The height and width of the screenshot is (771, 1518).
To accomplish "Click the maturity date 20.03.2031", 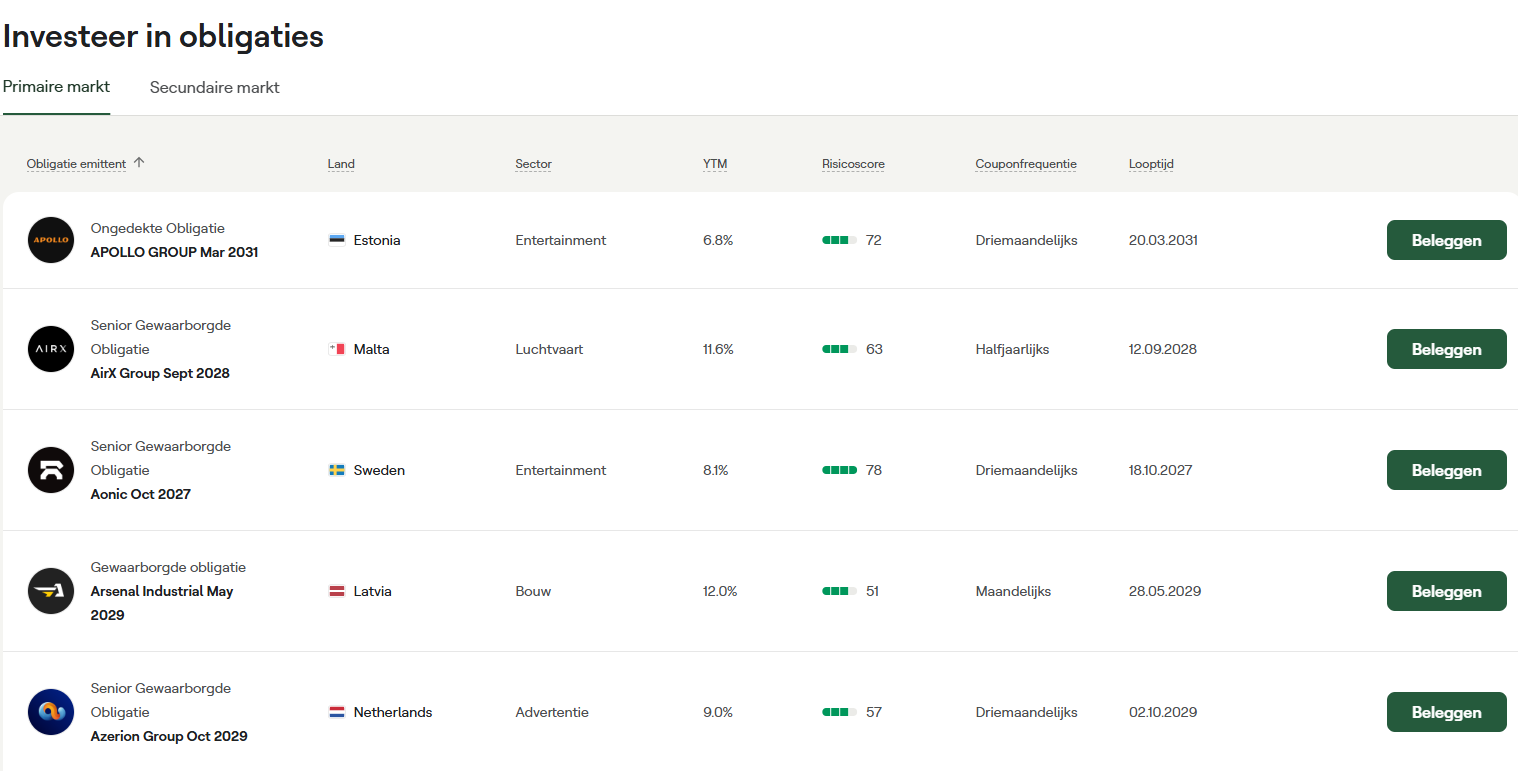I will coord(1163,240).
